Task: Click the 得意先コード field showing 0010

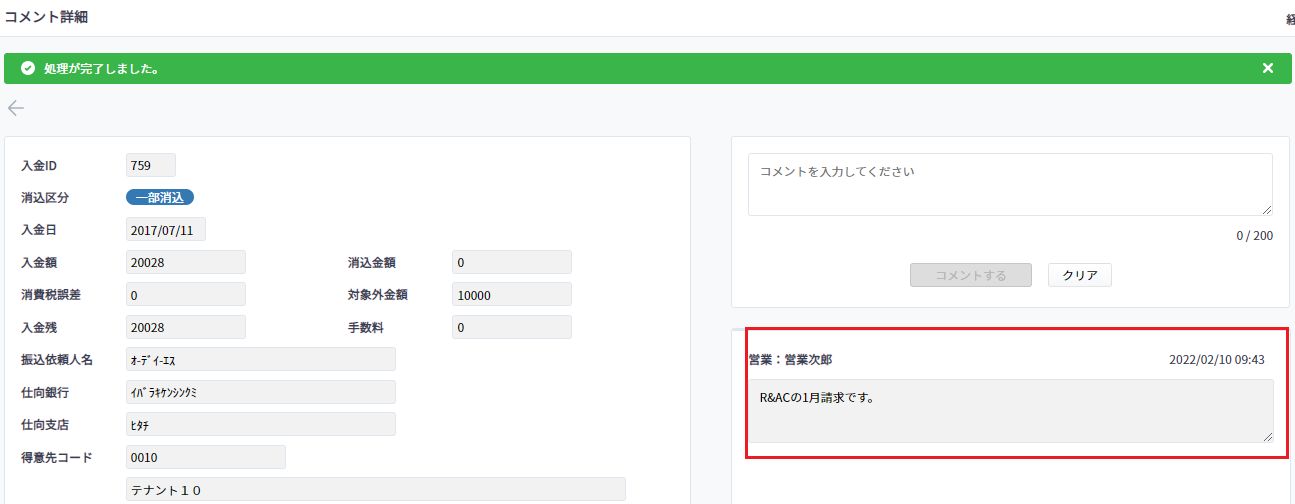Action: pos(206,457)
